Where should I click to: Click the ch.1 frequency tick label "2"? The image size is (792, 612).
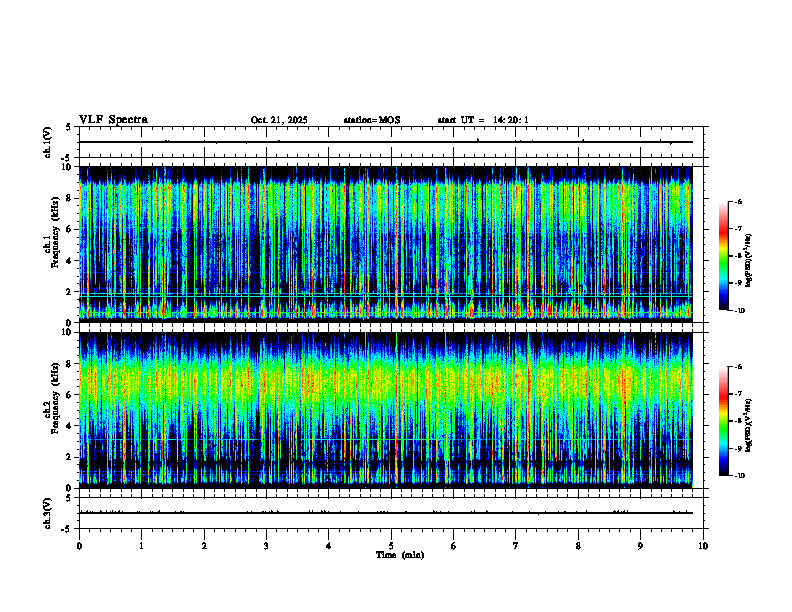pyautogui.click(x=70, y=291)
